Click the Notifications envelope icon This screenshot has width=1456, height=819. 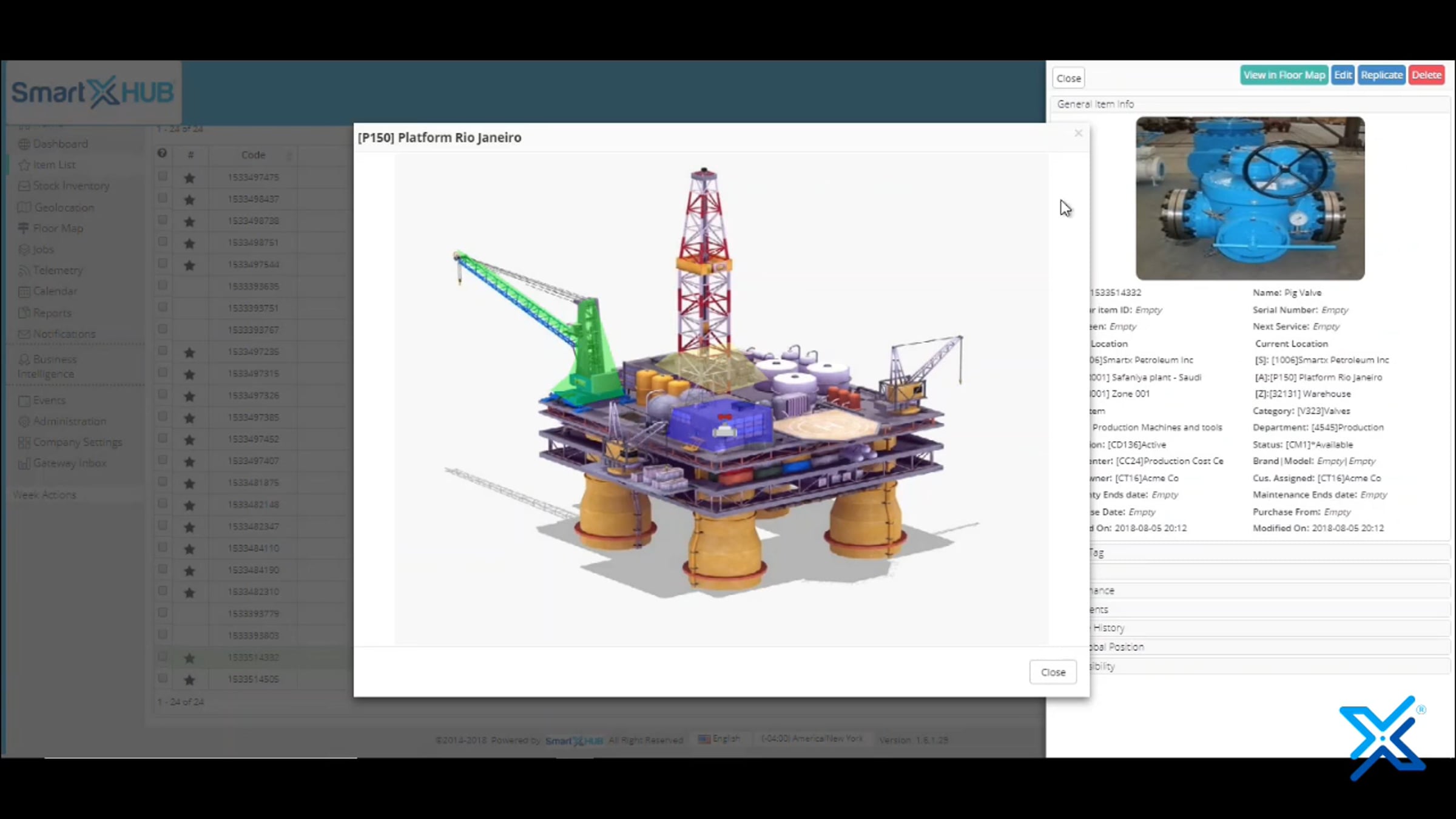click(x=24, y=334)
